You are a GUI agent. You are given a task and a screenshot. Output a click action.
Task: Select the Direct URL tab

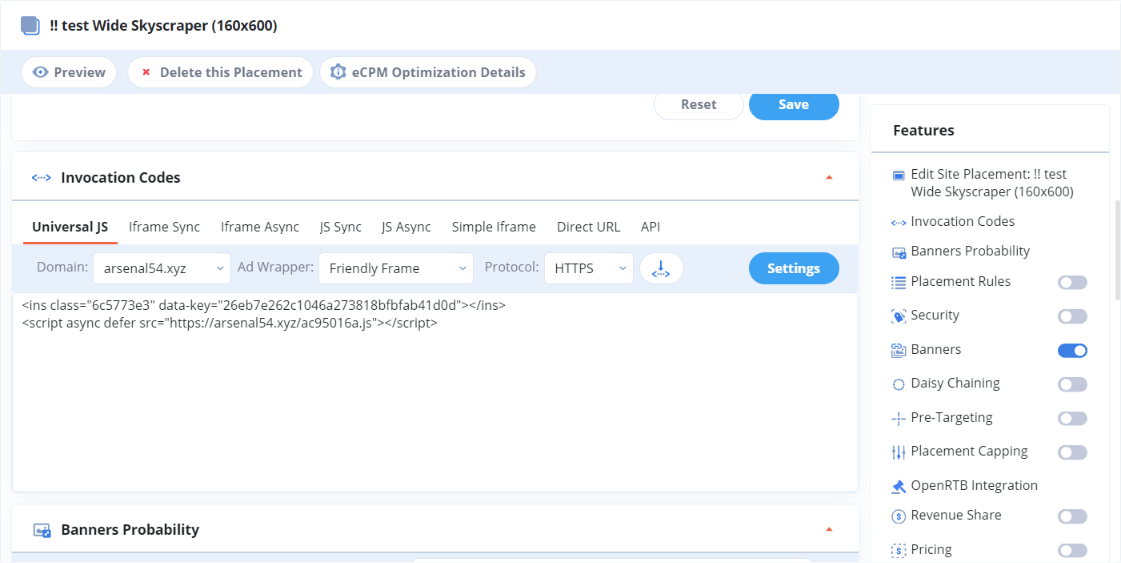click(x=588, y=227)
